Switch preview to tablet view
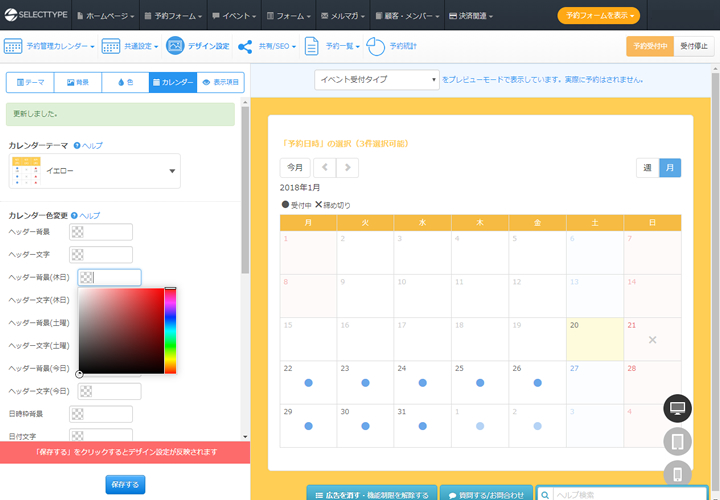The height and width of the screenshot is (500, 720). click(677, 441)
